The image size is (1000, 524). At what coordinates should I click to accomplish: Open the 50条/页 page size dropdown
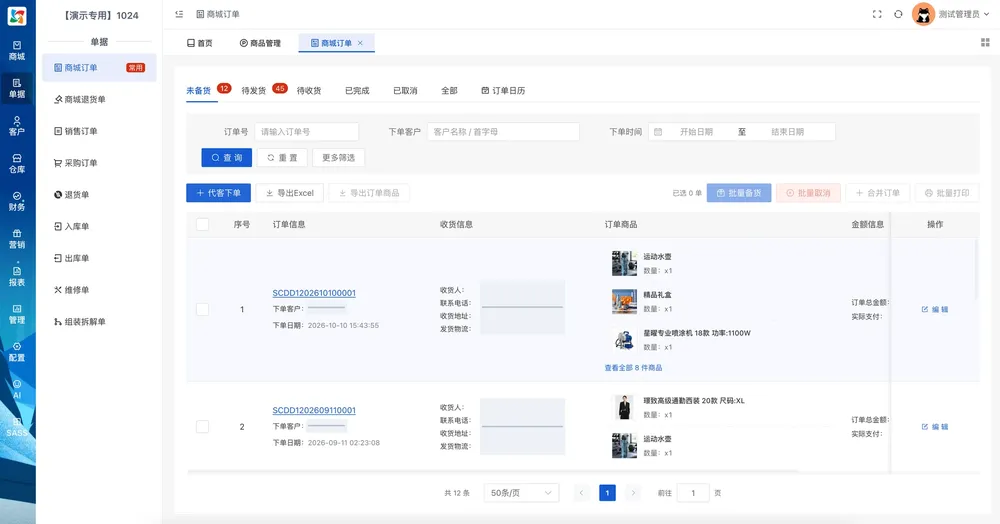pyautogui.click(x=521, y=493)
